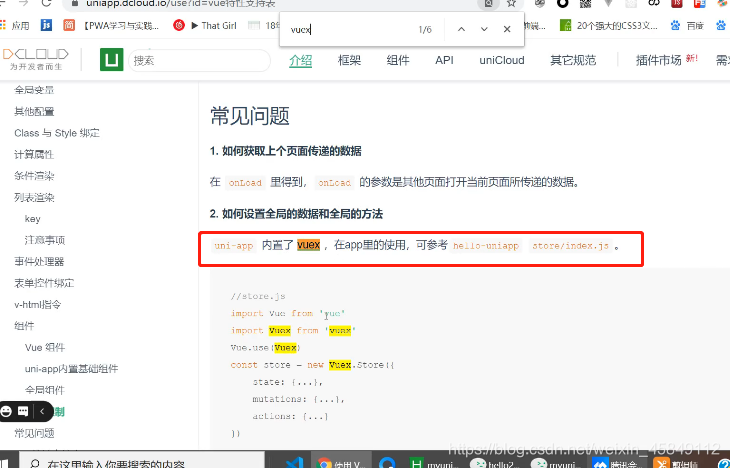Click the 常见问题 page heading
Screen dimensions: 730x468
point(250,115)
